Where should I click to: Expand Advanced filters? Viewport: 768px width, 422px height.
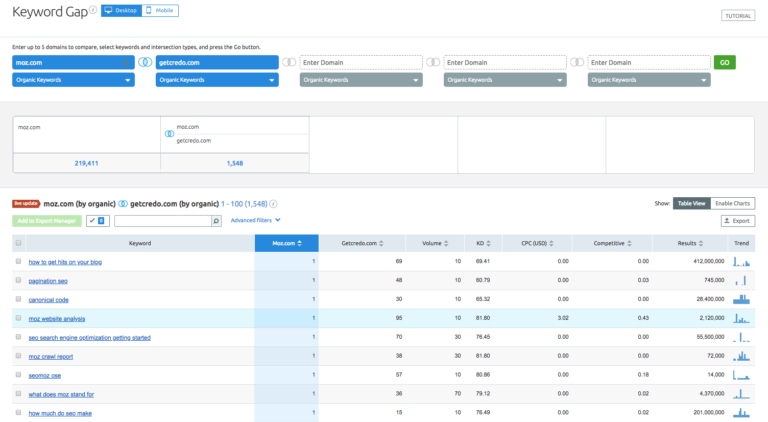(255, 220)
